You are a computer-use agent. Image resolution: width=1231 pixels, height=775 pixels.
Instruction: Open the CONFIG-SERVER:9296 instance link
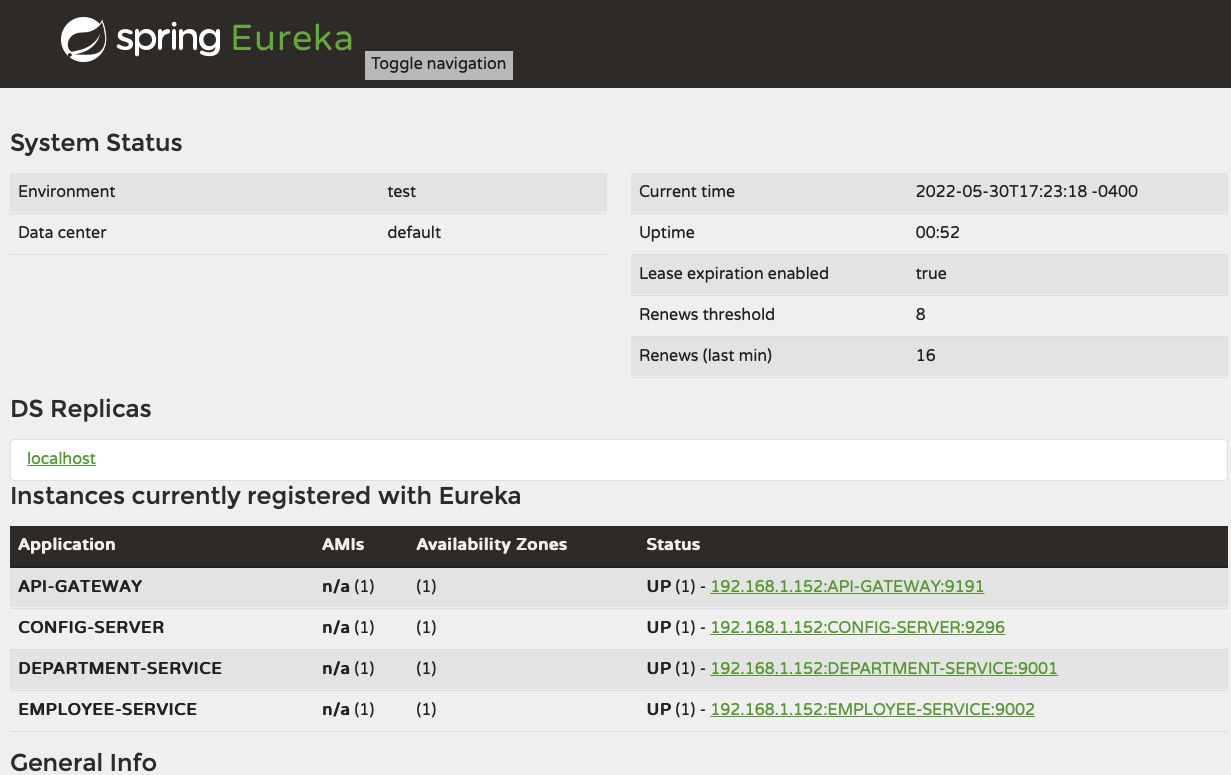tap(857, 627)
